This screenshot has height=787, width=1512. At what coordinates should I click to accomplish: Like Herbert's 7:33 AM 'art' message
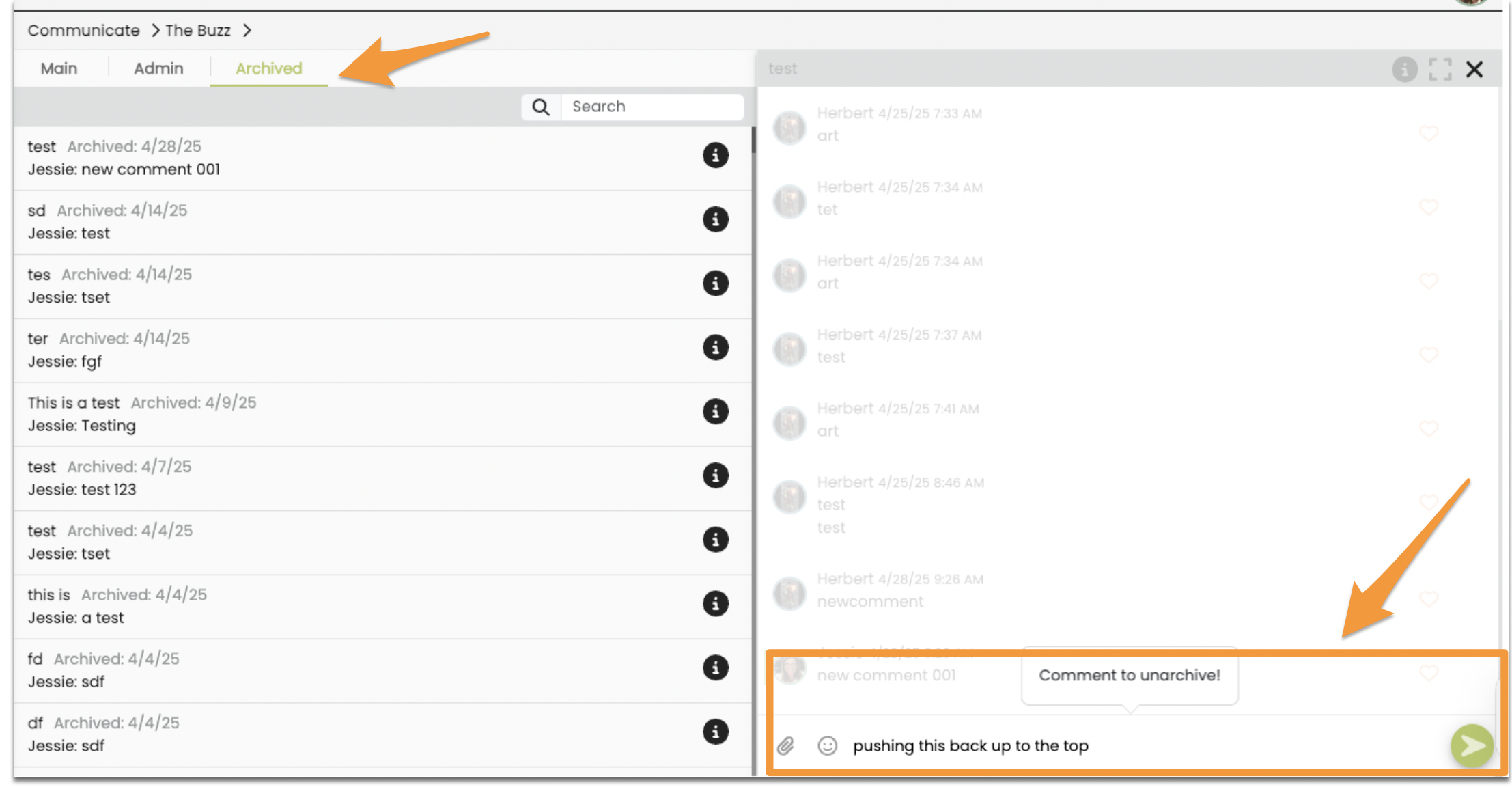(x=1428, y=133)
